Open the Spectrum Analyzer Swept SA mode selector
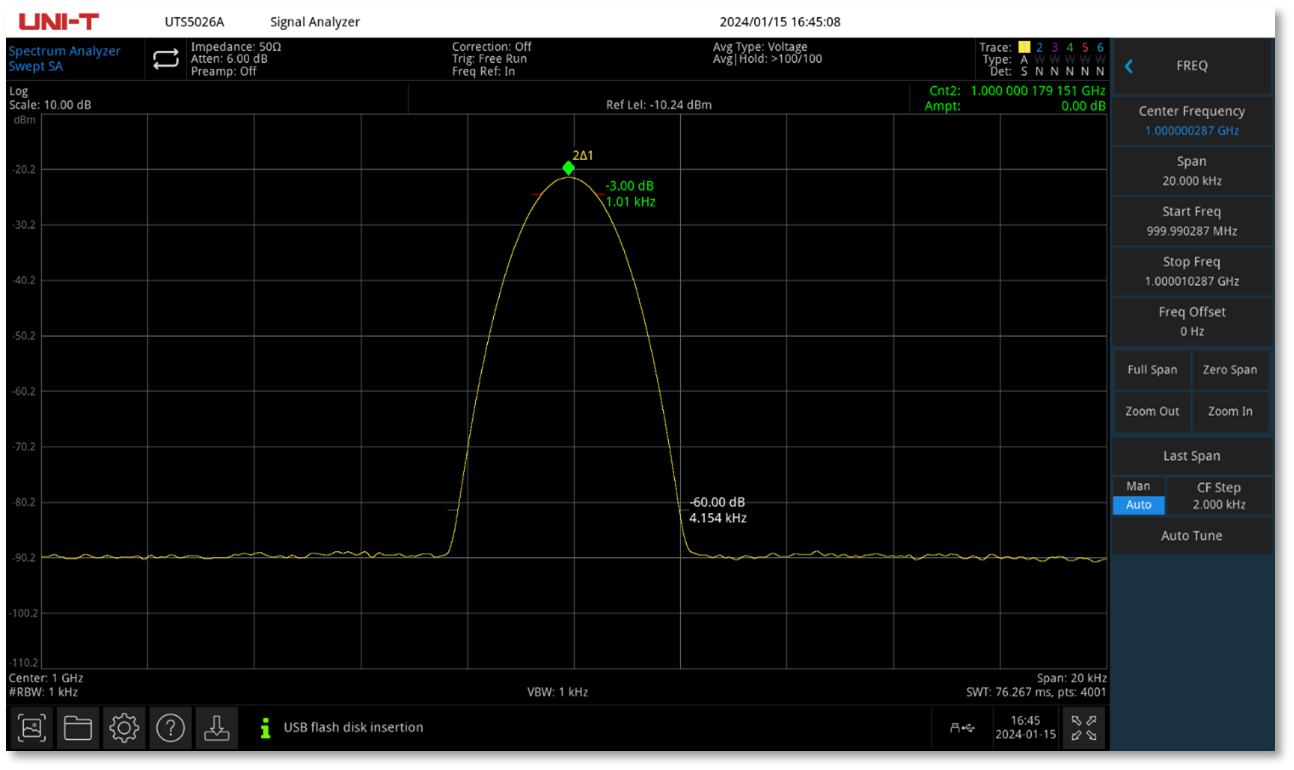The image size is (1294, 770). [65, 59]
